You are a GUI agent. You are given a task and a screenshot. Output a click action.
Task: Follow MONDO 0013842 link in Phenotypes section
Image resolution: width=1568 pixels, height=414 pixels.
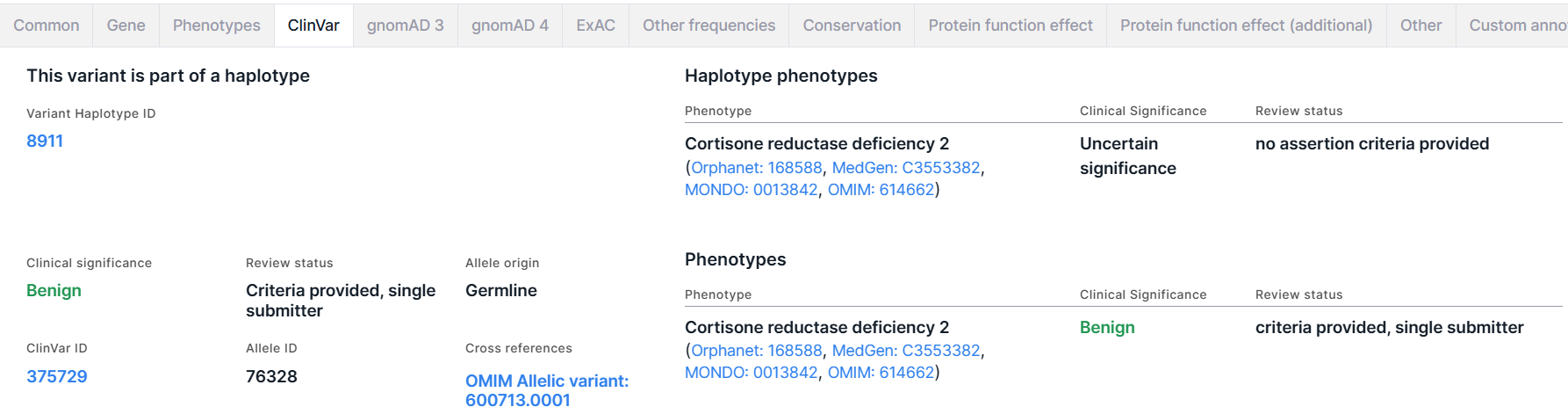(752, 372)
